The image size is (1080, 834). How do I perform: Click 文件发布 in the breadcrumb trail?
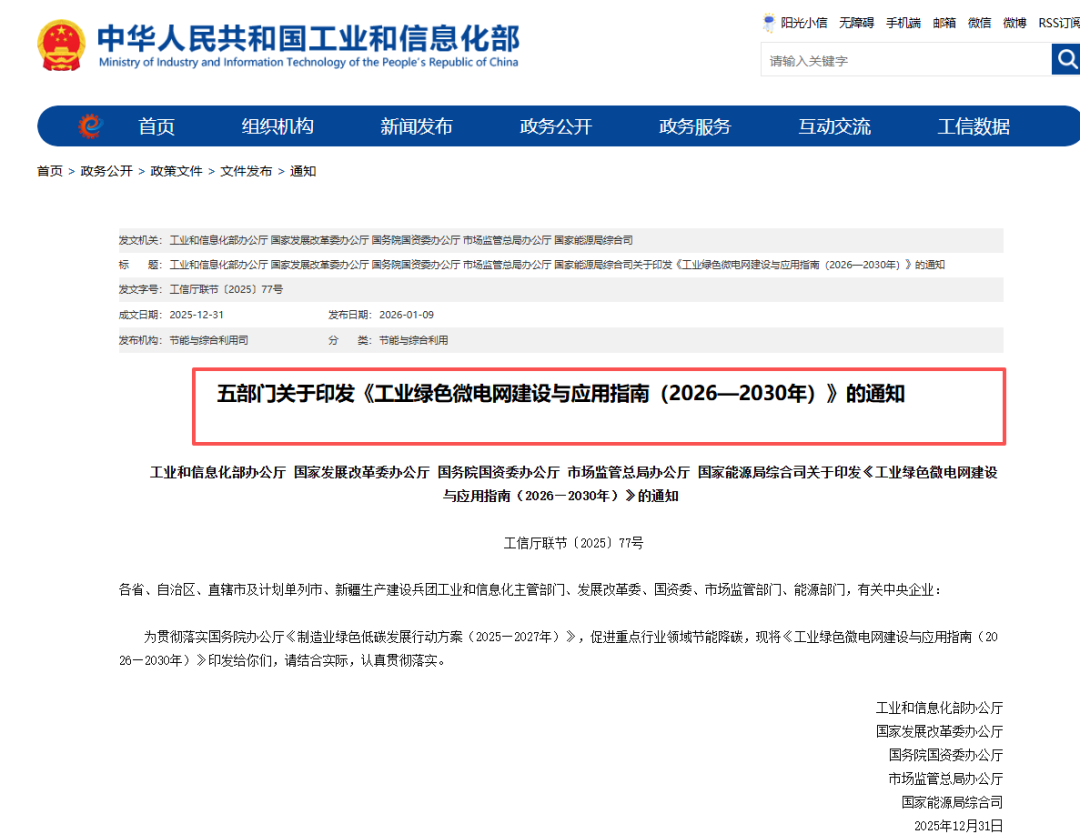click(246, 171)
